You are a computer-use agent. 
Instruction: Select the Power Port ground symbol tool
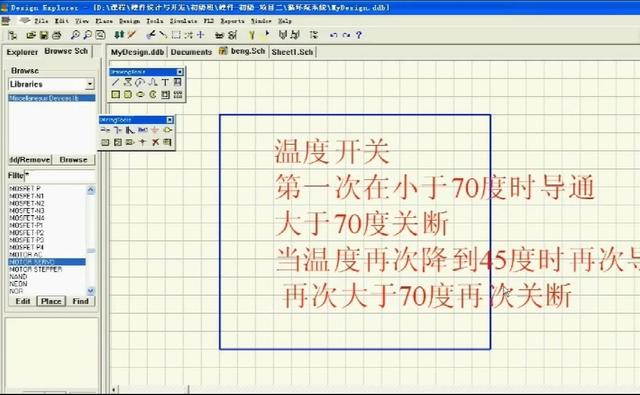click(x=155, y=130)
